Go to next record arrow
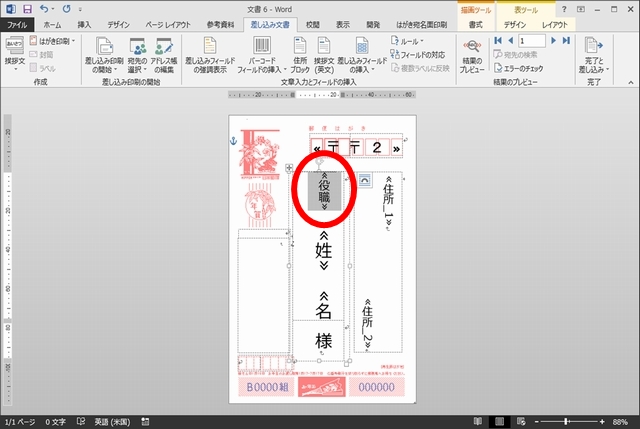This screenshot has width=640, height=429. point(553,40)
